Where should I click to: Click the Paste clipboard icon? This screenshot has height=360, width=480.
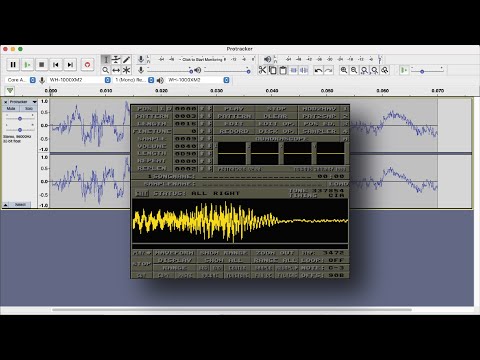283,70
